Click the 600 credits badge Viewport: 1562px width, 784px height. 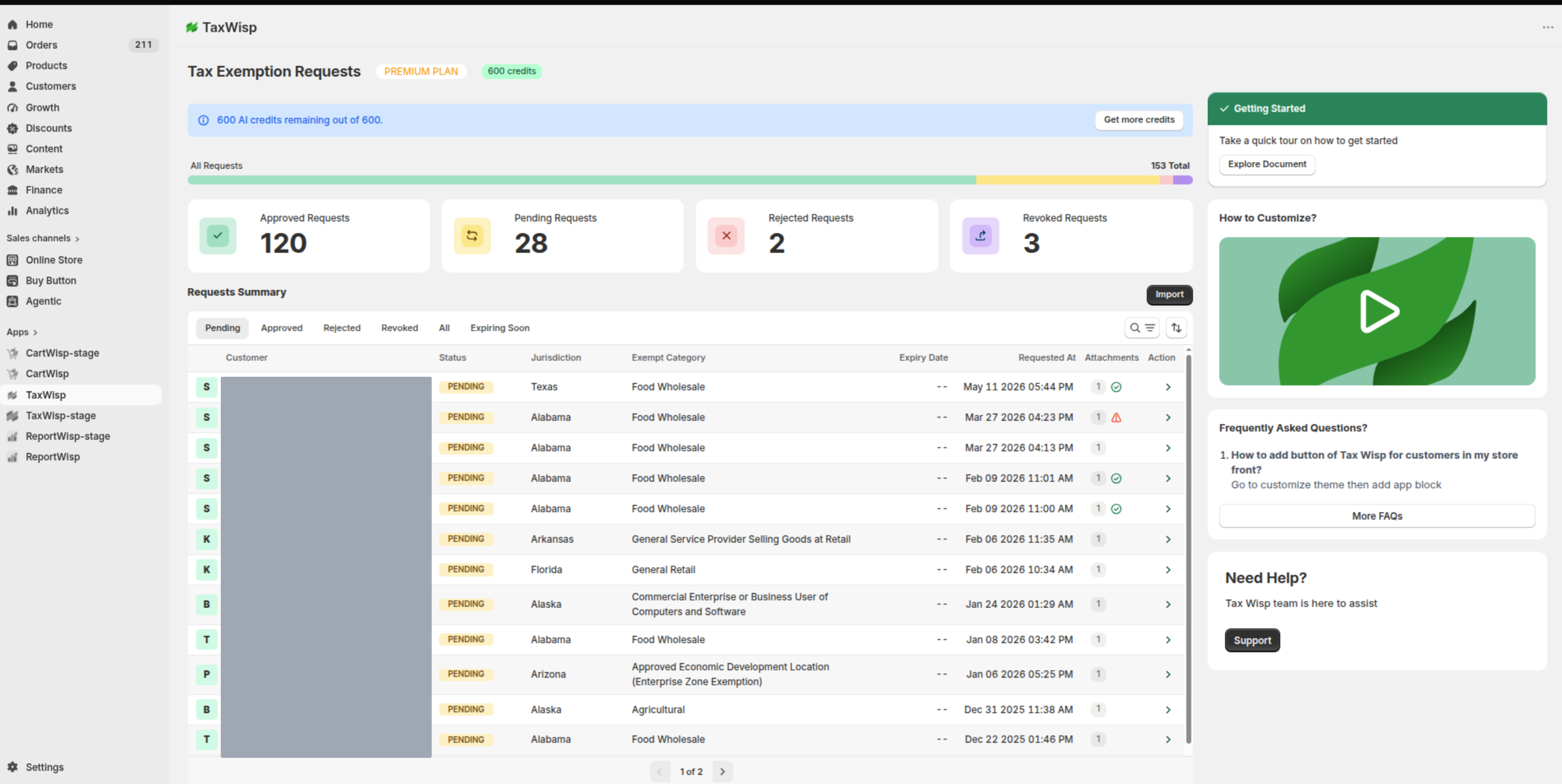tap(512, 72)
